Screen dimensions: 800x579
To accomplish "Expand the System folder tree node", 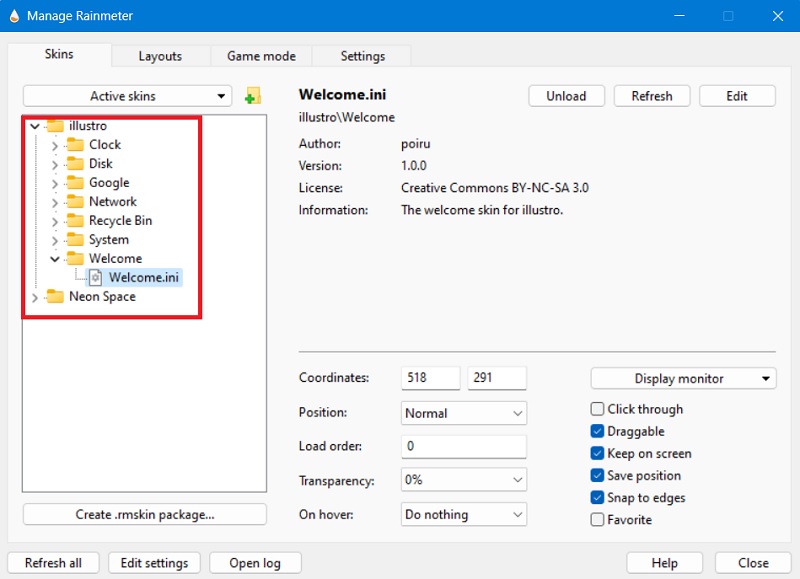I will pos(55,240).
